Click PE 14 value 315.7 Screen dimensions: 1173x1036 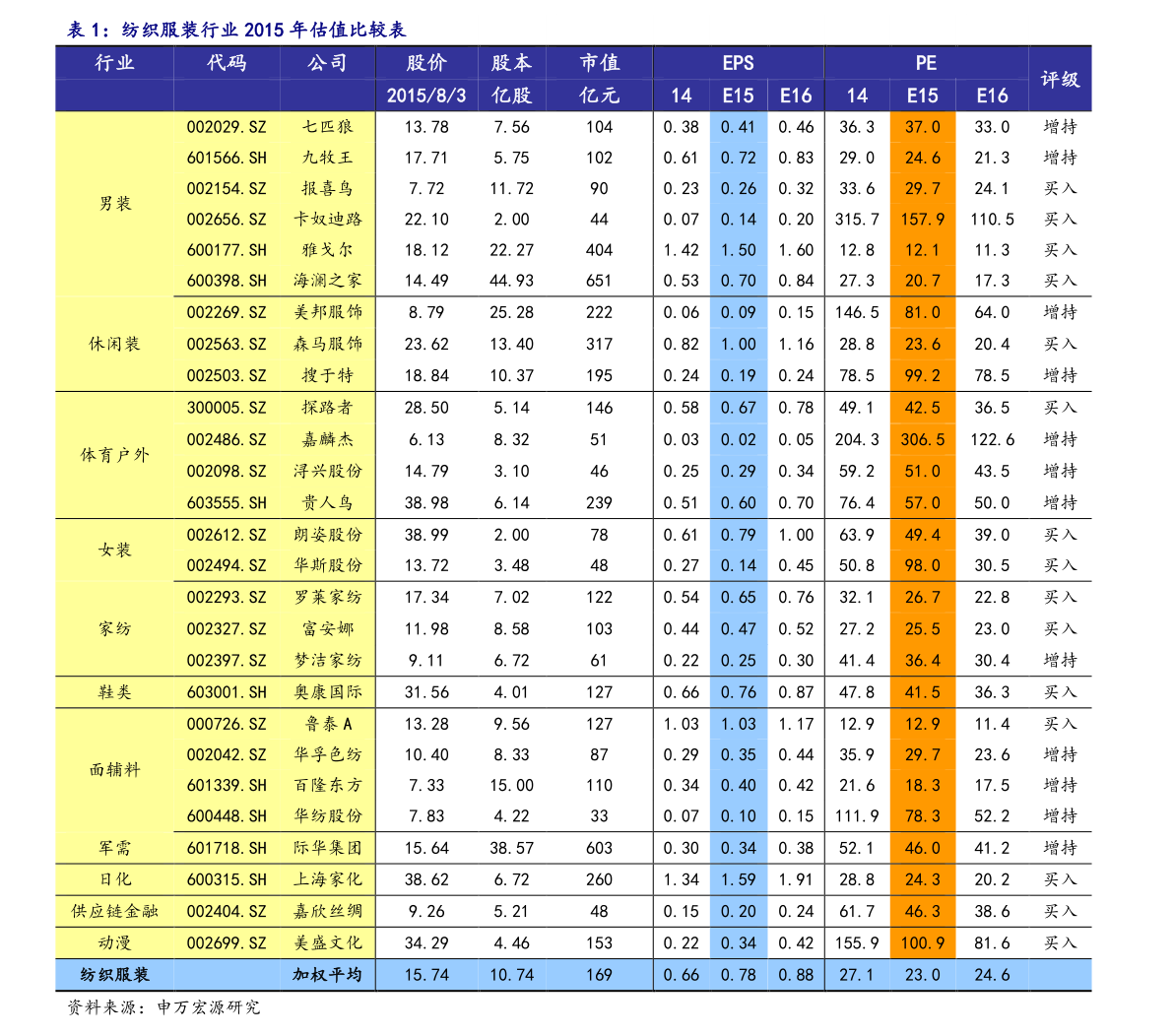(857, 220)
